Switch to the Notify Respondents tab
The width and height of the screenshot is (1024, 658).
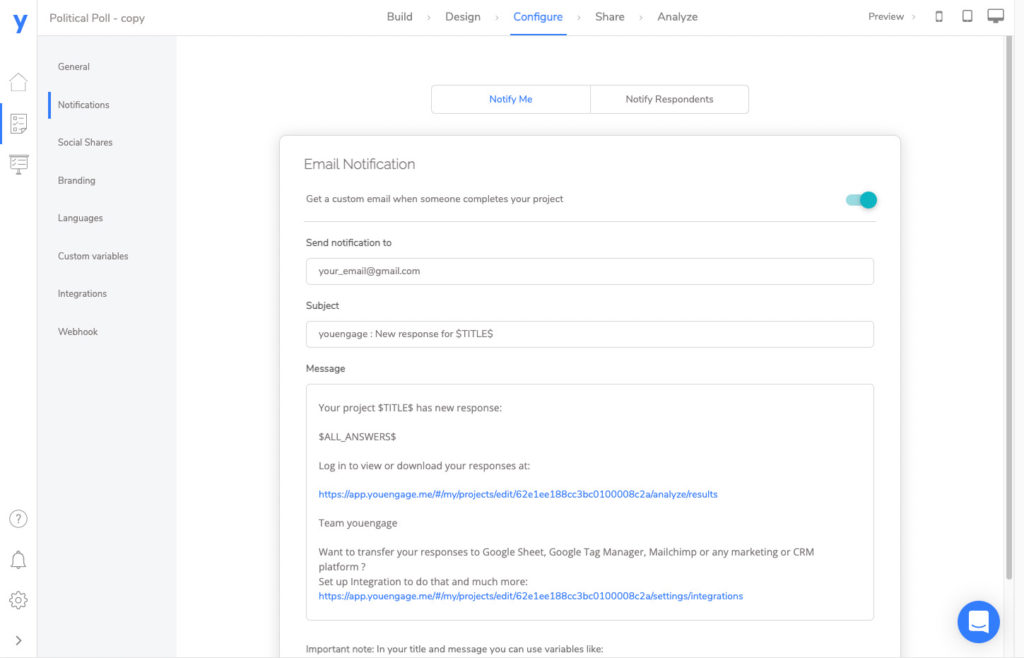(x=669, y=99)
